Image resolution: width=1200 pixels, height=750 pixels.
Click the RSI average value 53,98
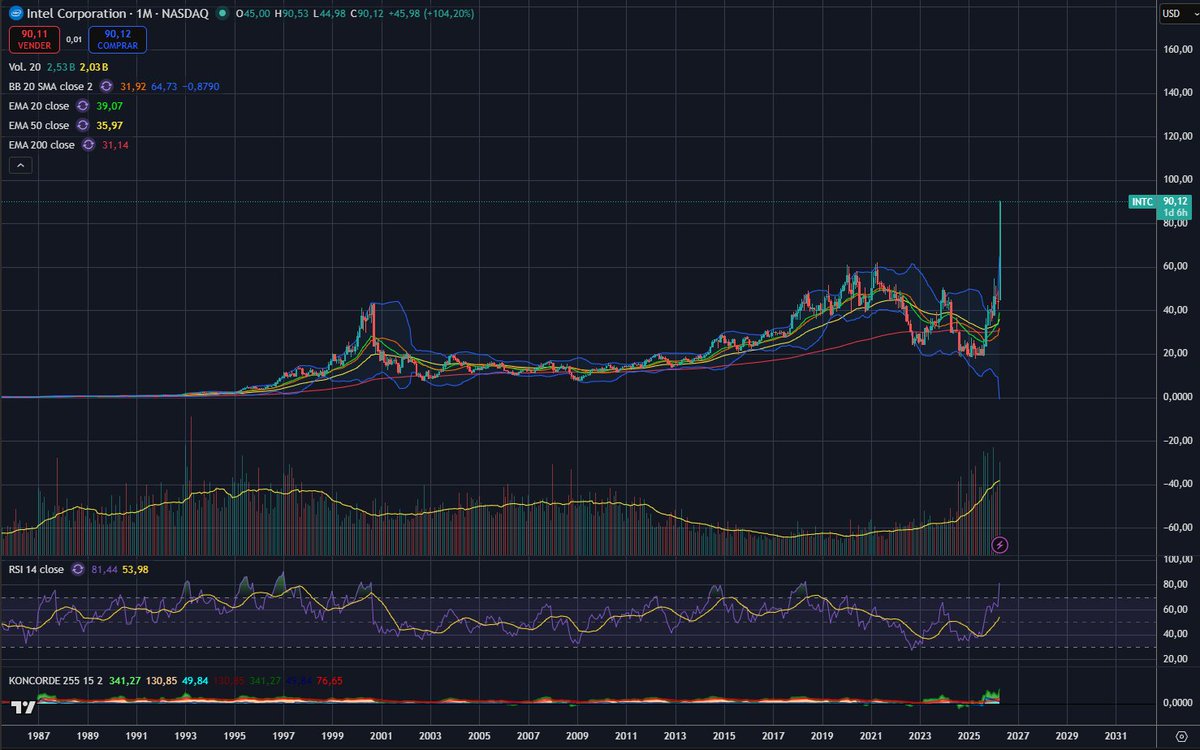pos(135,570)
